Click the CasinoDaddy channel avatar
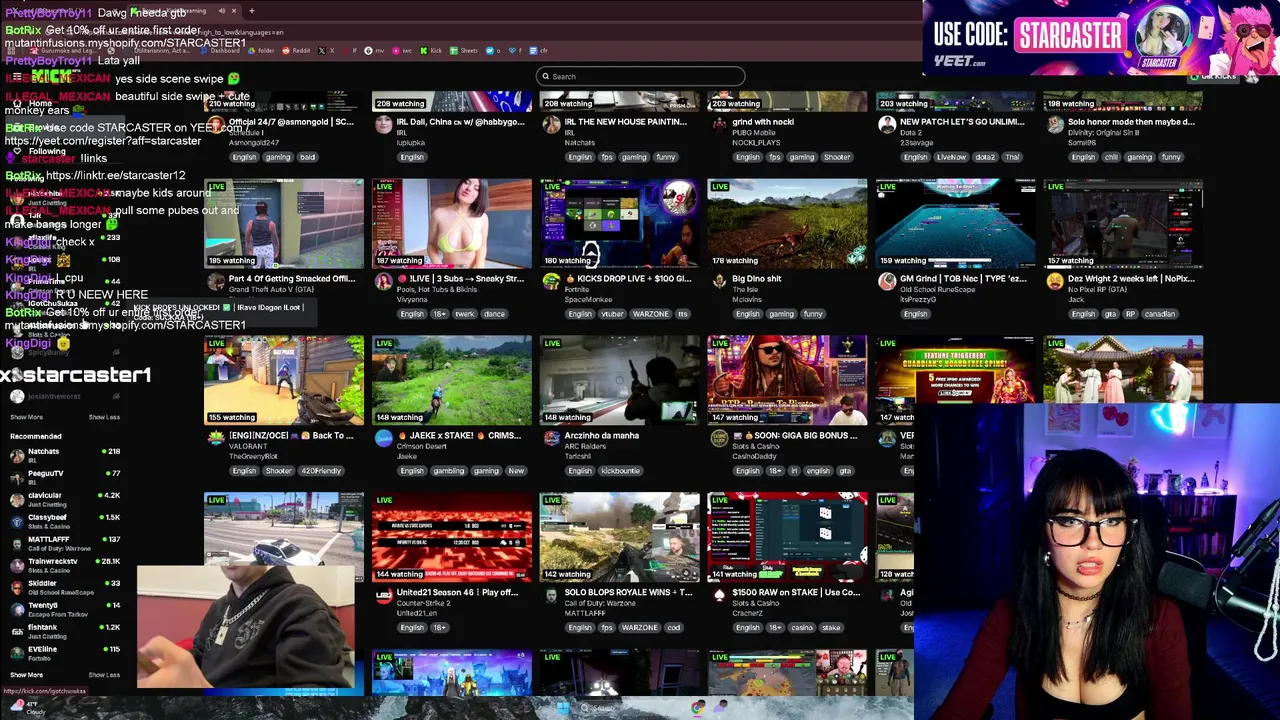Image resolution: width=1280 pixels, height=720 pixels. [x=719, y=438]
